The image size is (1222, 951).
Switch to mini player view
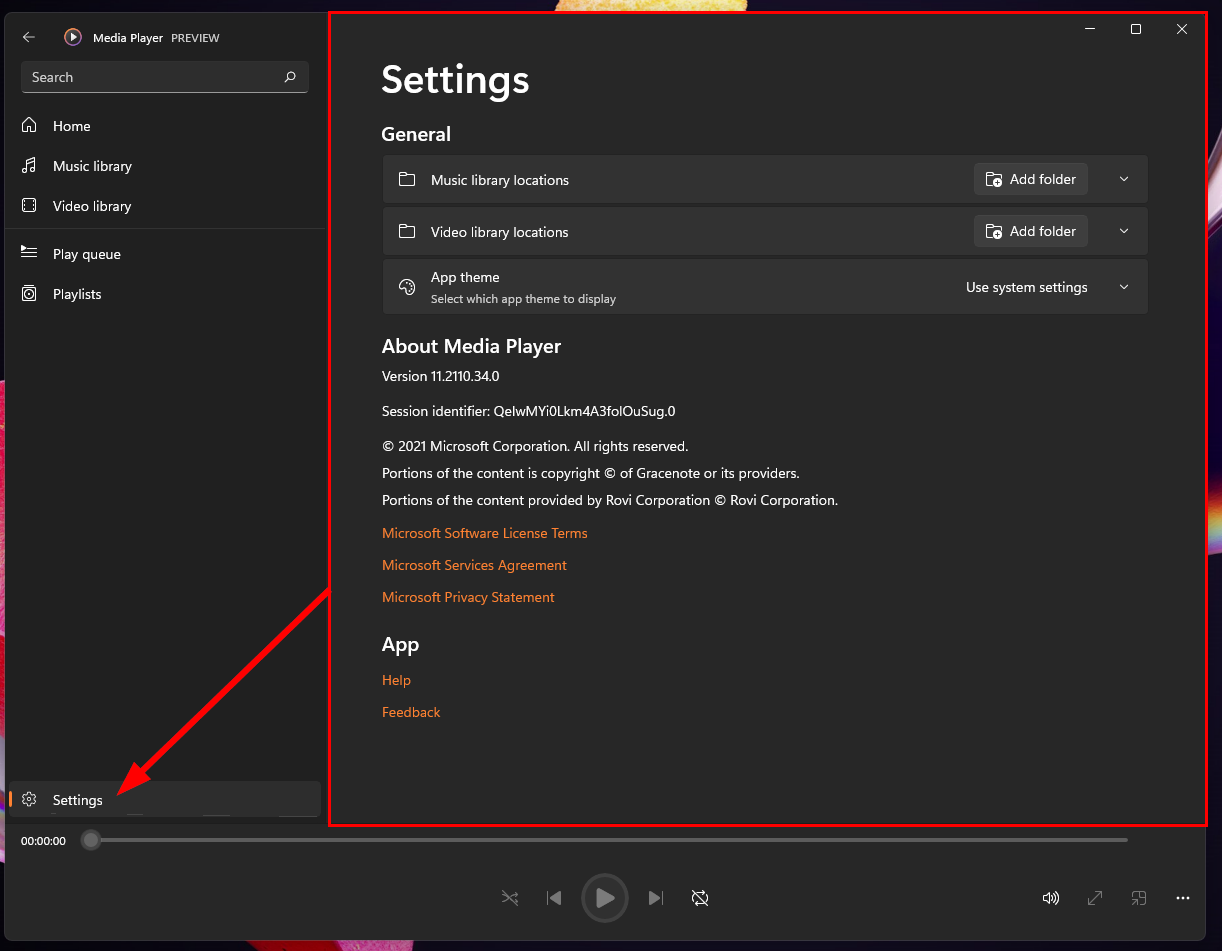click(x=1139, y=898)
